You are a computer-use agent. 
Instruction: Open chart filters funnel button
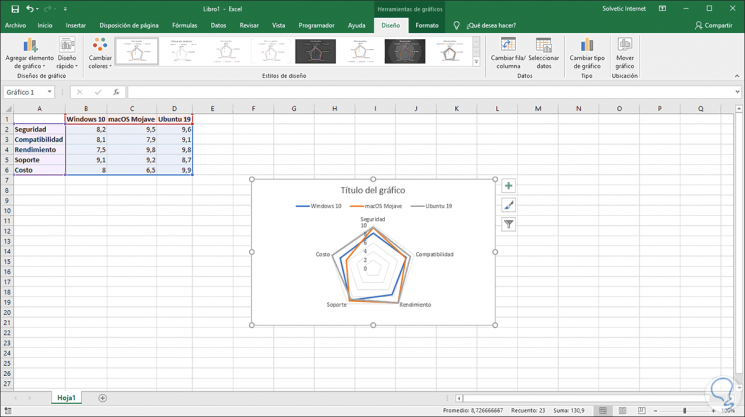pyautogui.click(x=508, y=224)
